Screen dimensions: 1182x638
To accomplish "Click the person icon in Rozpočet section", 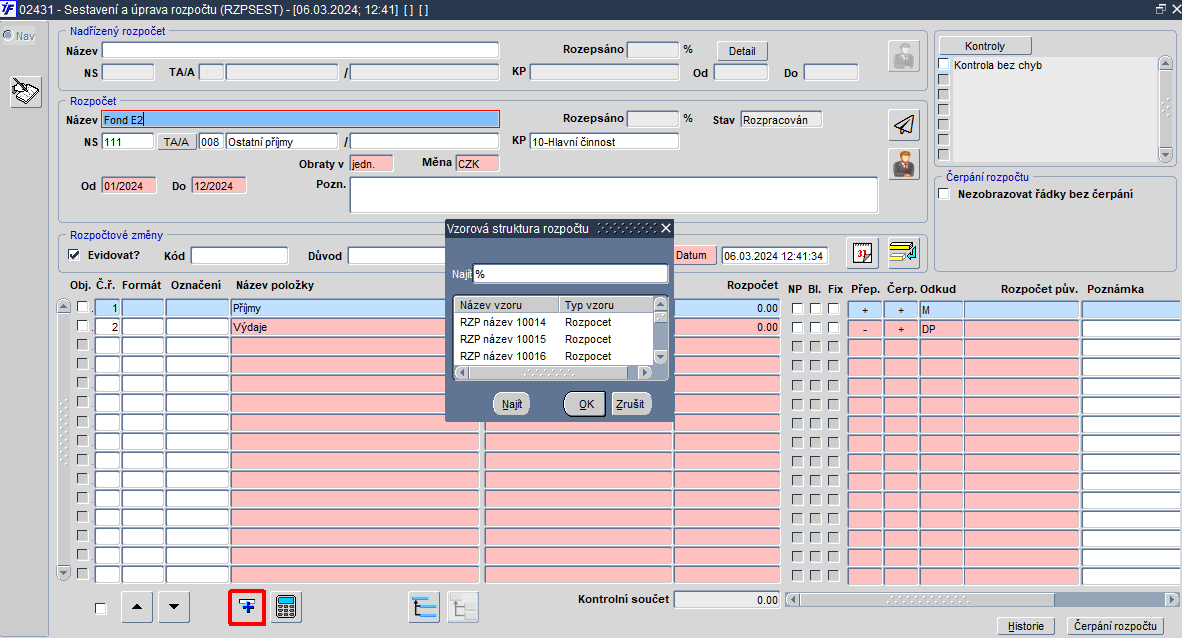I will (904, 164).
